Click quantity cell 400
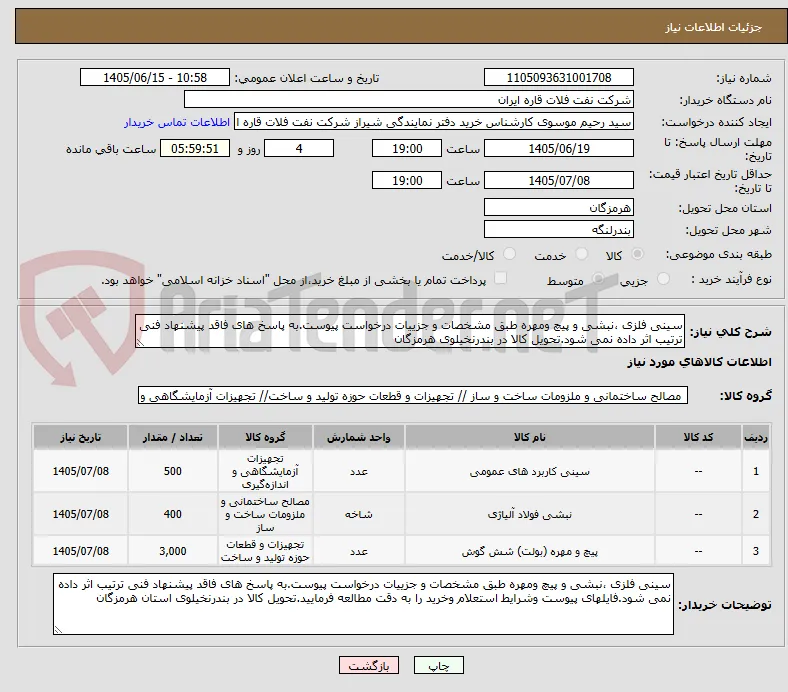The height and width of the screenshot is (692, 788). [173, 514]
